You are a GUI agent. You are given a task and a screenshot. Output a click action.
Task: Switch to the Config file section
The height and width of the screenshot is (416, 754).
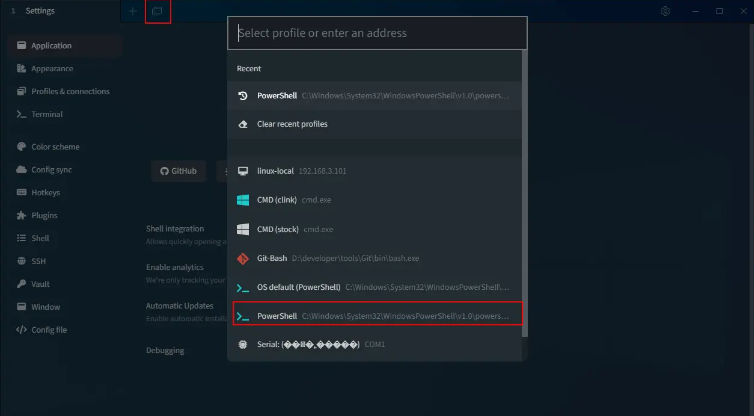(x=65, y=329)
